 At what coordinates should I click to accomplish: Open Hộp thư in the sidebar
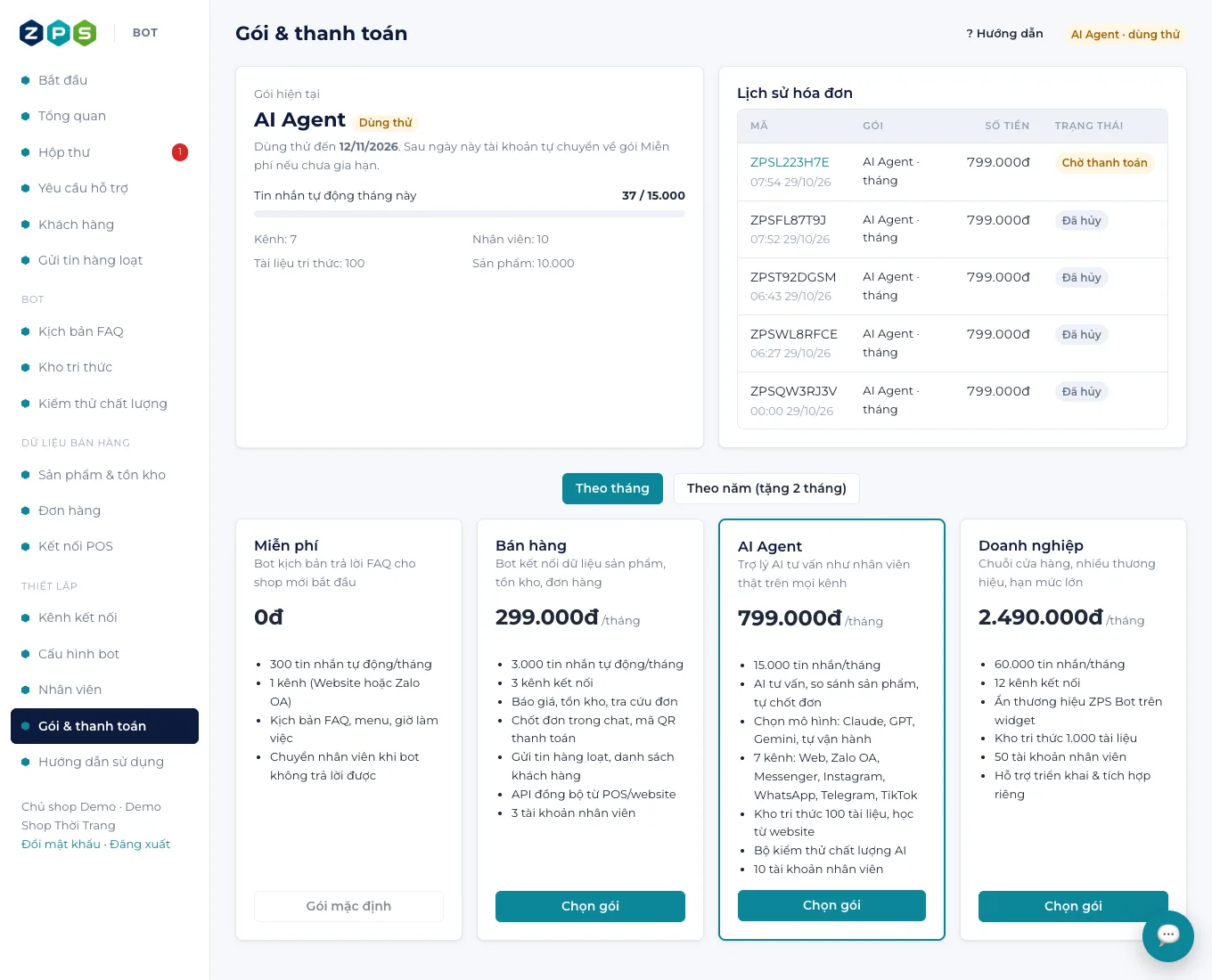click(104, 152)
